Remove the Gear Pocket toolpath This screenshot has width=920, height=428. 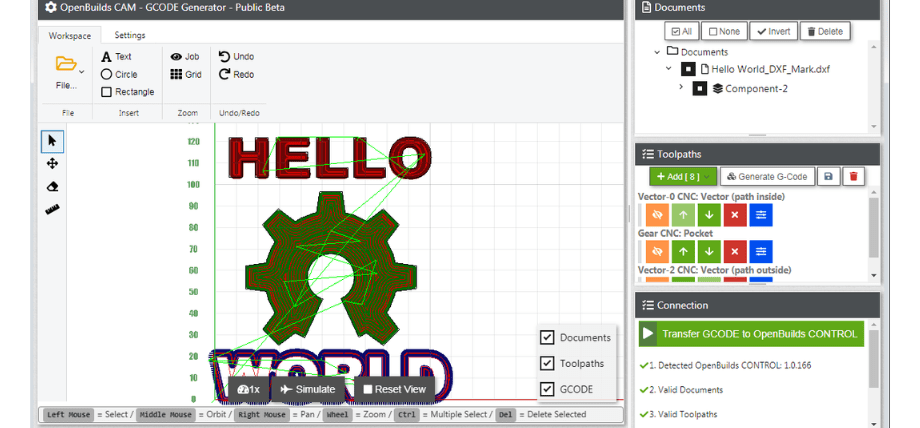(x=735, y=252)
